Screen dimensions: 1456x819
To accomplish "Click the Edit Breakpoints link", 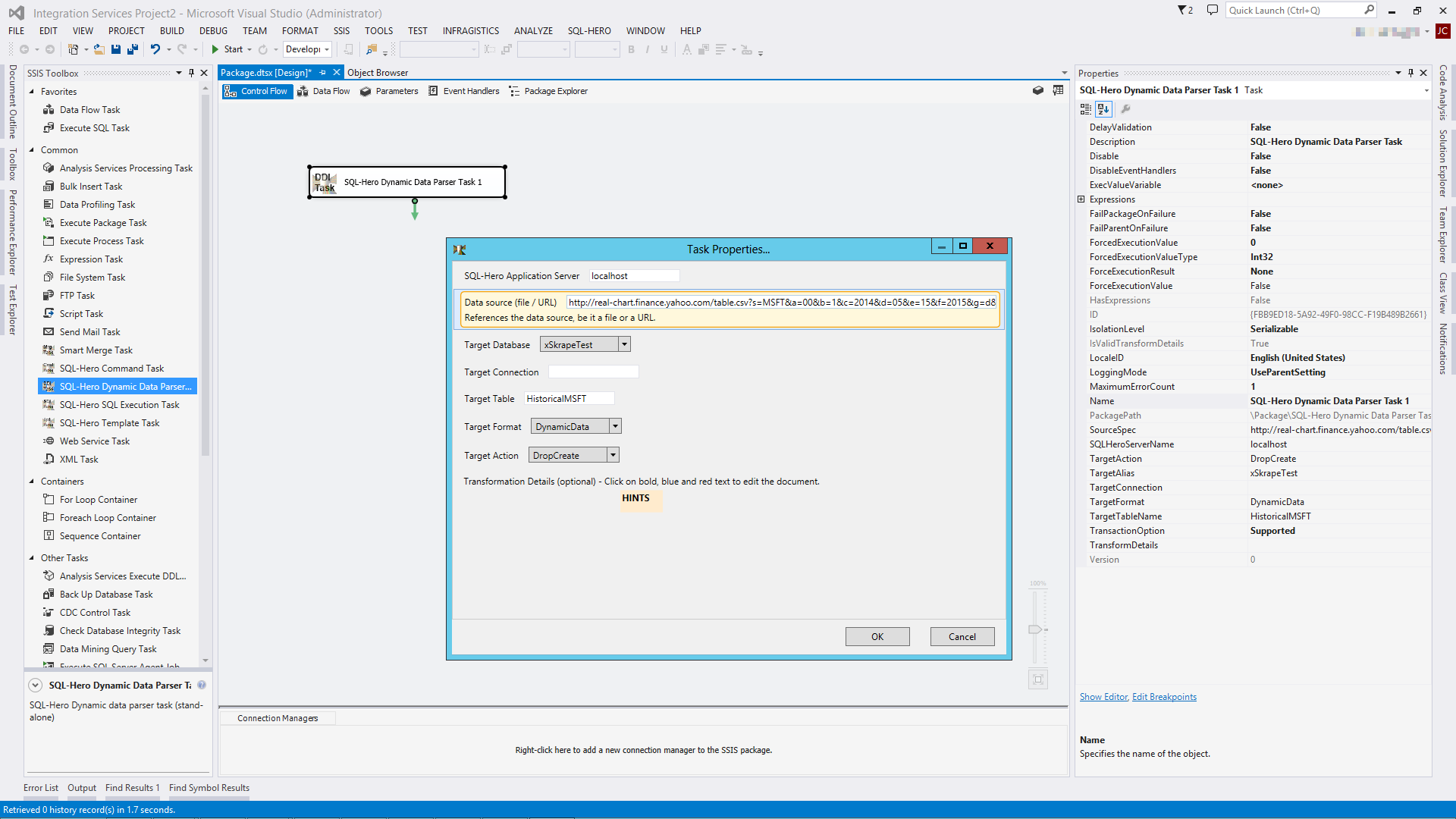I will [1164, 697].
